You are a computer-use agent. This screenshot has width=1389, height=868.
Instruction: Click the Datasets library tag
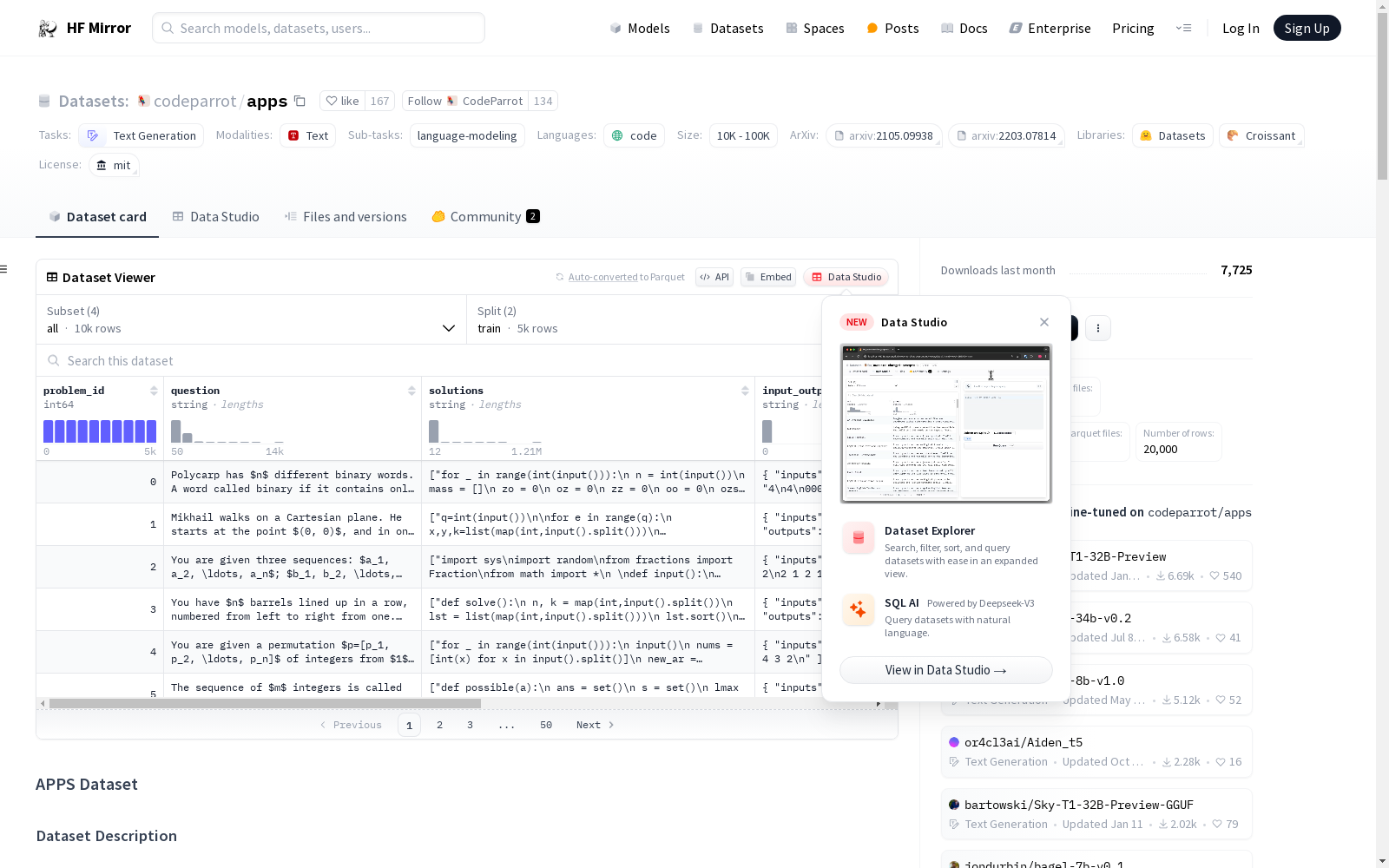[1173, 135]
